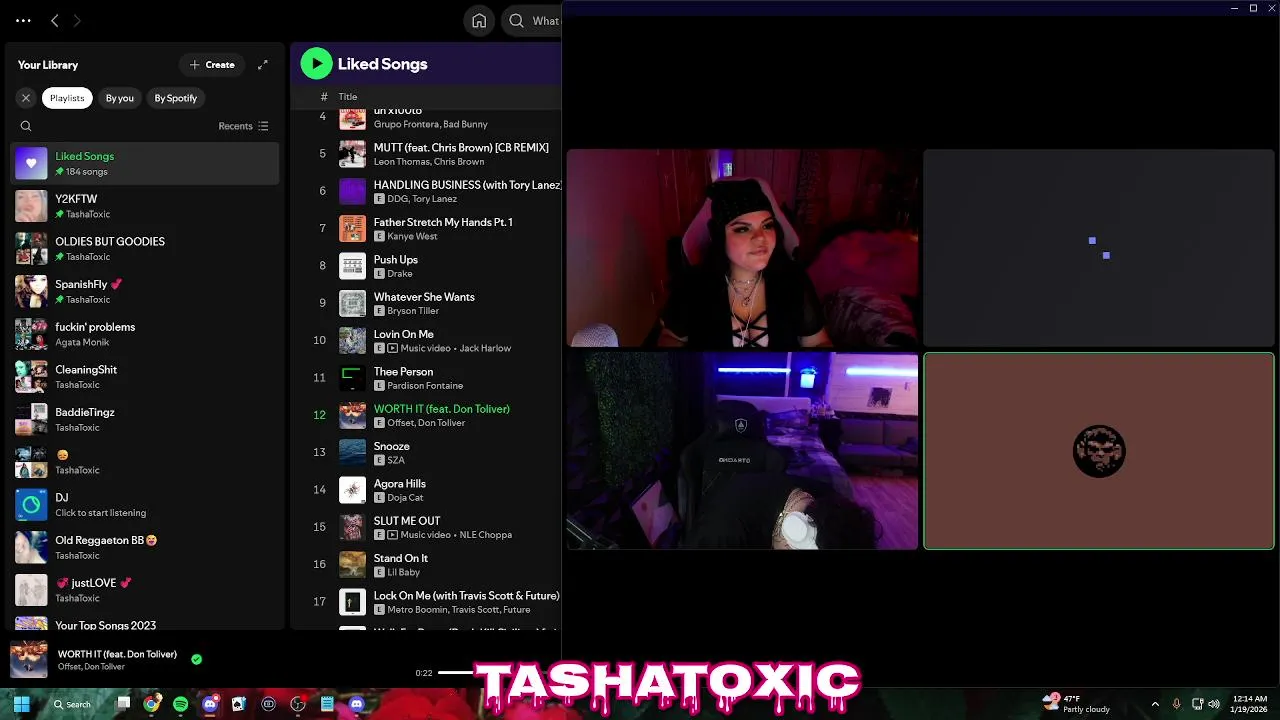The image size is (1280, 720).
Task: Open the DJ entry in library
Action: coord(145,505)
